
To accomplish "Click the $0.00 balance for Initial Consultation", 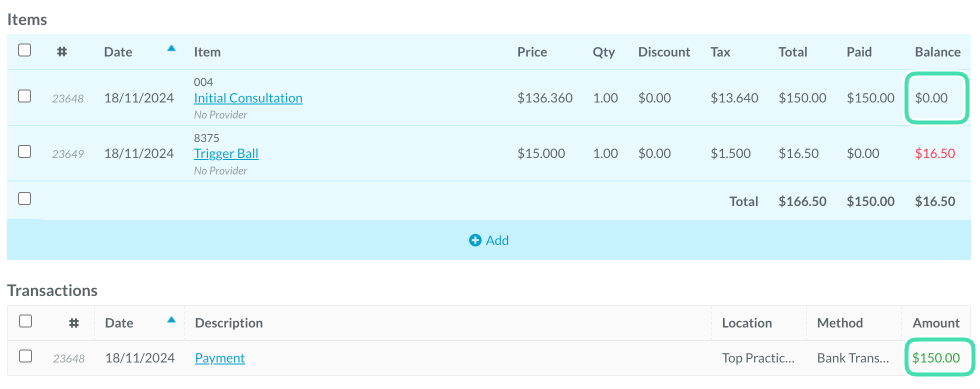I will click(x=931, y=98).
